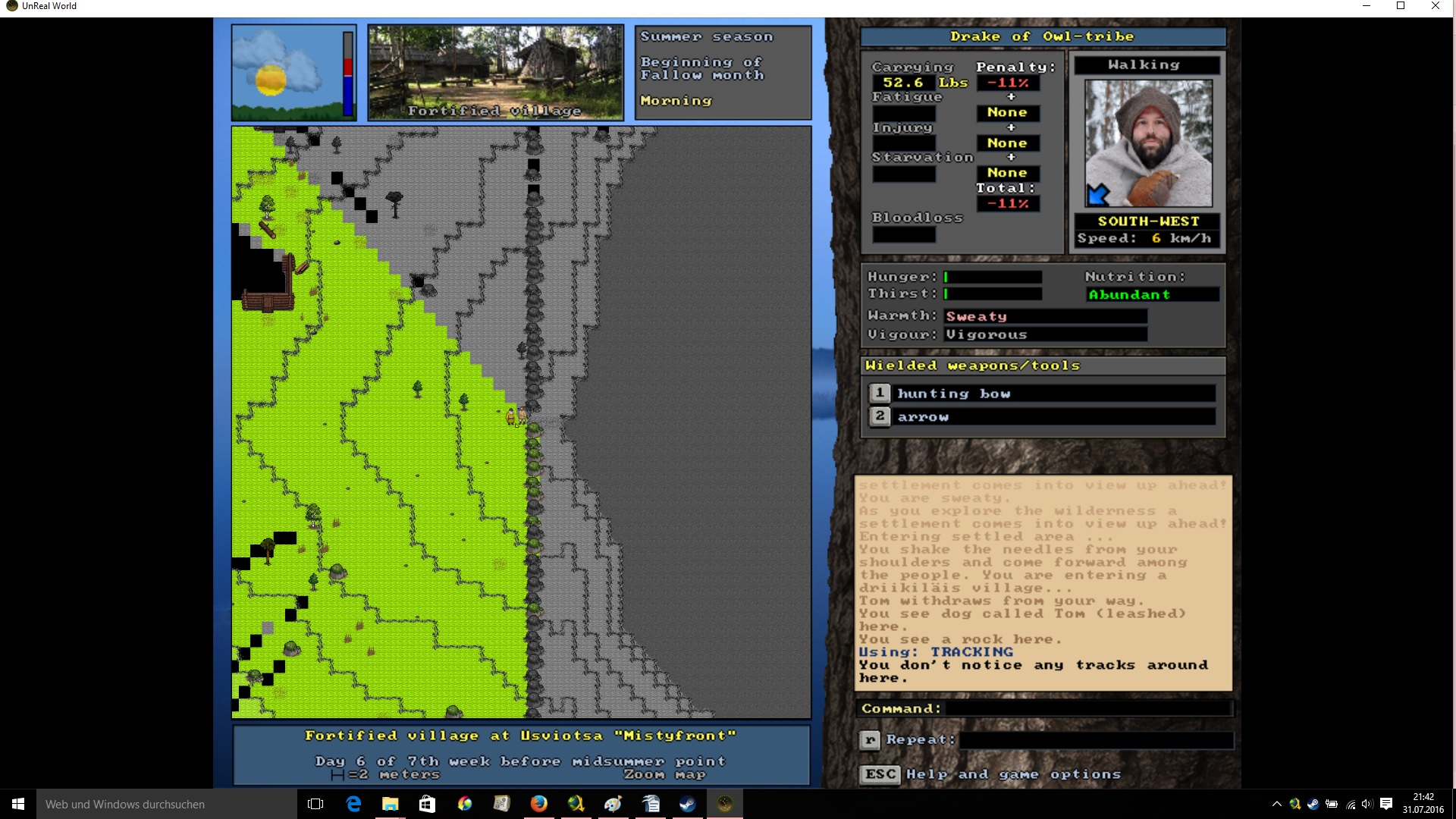This screenshot has height=819, width=1456.
Task: Click the wooden log building on the map
Action: point(268,284)
